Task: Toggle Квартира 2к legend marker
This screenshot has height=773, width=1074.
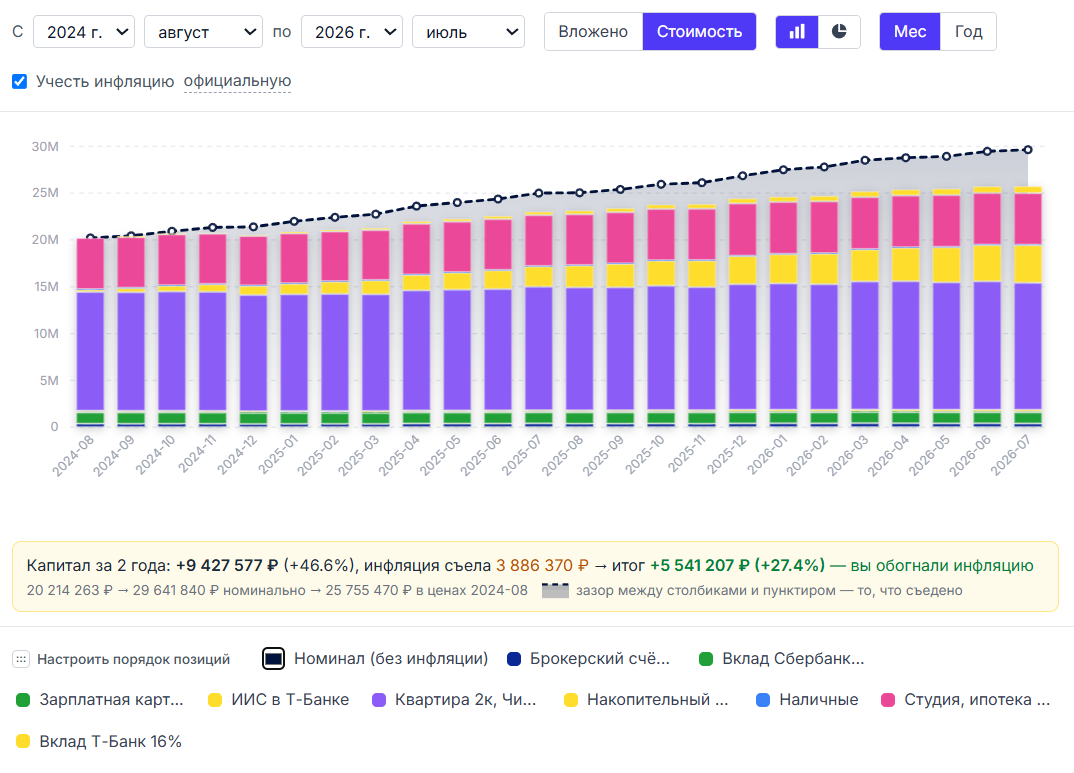Action: point(379,700)
